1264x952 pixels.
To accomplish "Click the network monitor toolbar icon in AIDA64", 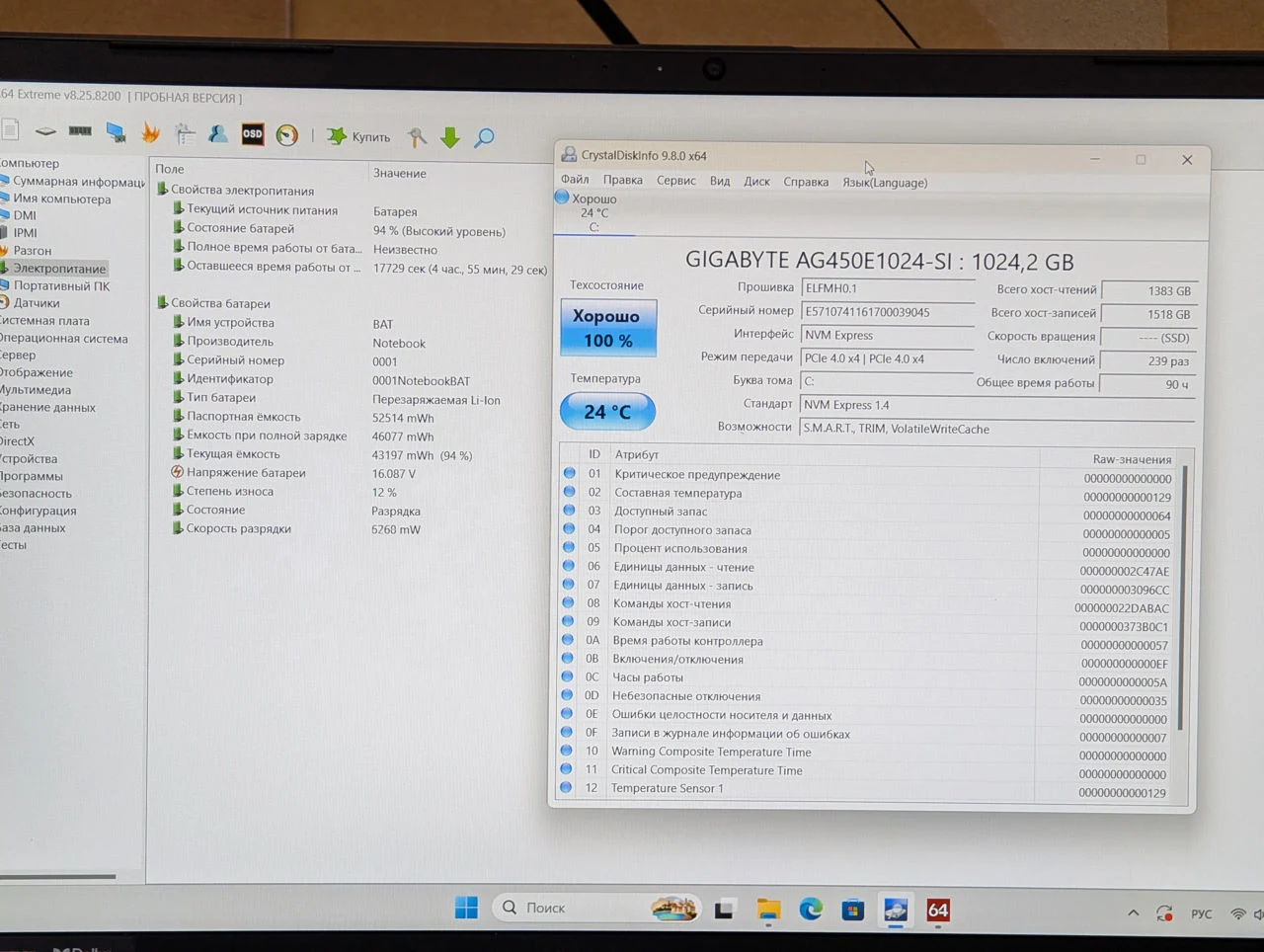I will (116, 131).
